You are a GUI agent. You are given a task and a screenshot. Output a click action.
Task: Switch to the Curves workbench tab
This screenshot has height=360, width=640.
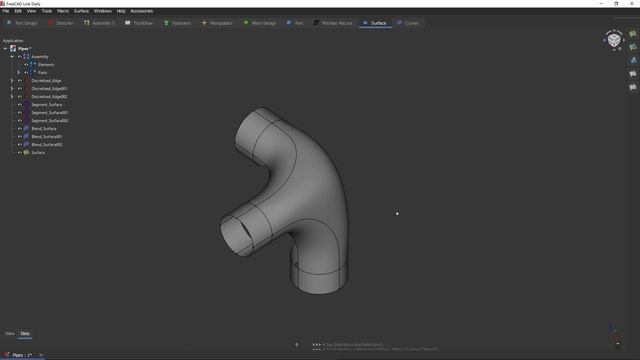408,23
